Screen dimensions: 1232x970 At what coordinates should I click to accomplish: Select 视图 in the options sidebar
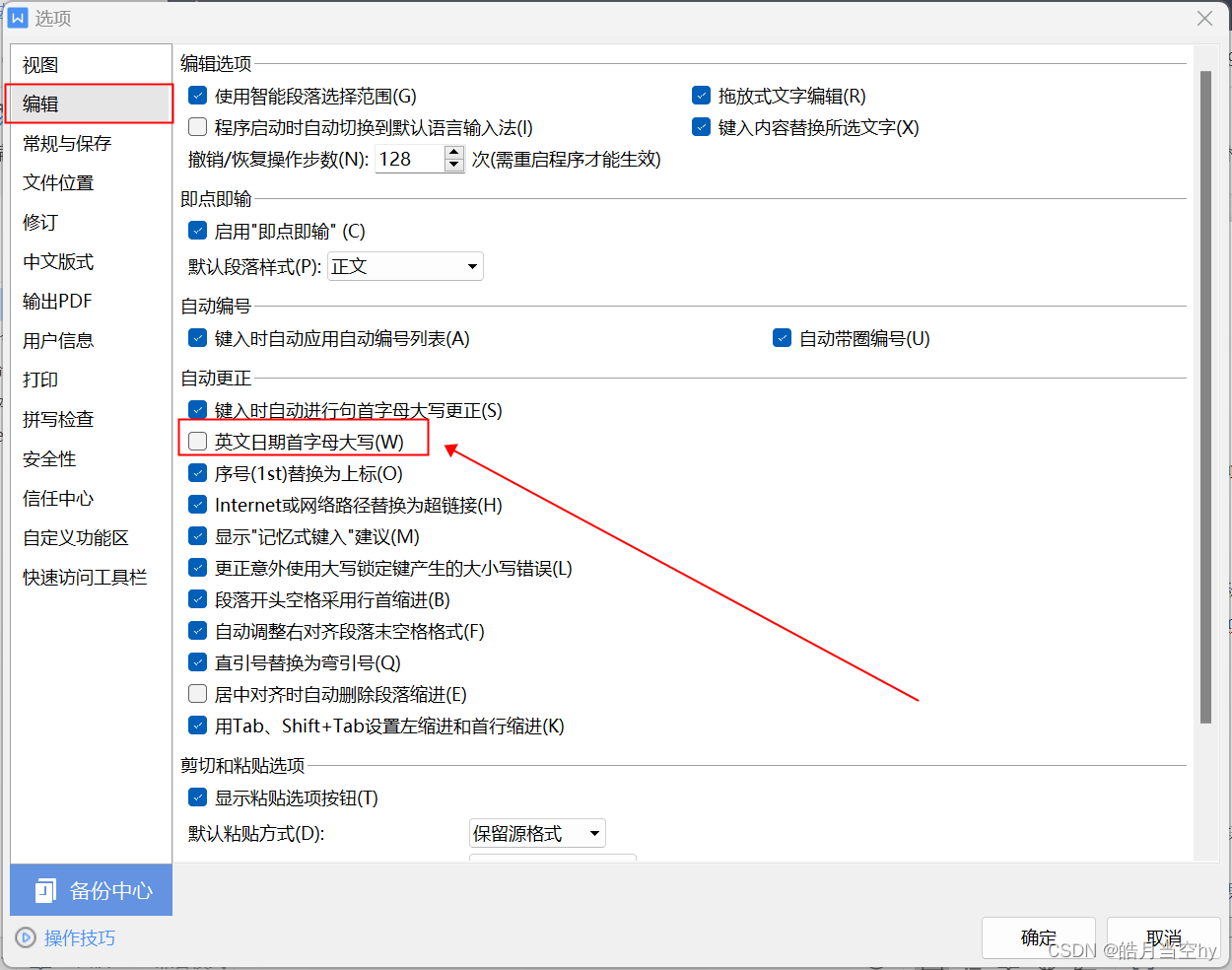(x=91, y=64)
